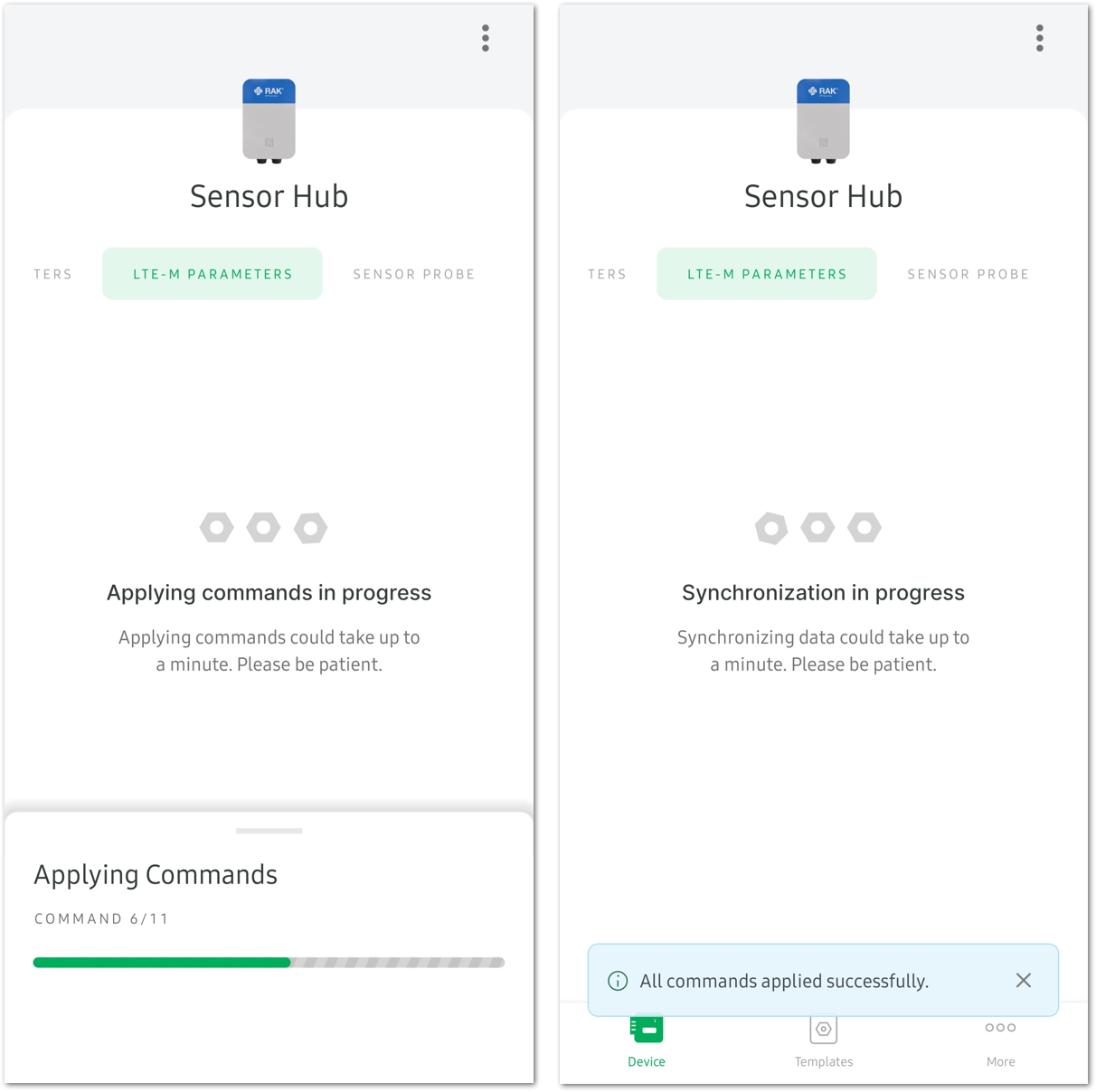1096x1092 pixels.
Task: Tap the bottom sheet drag handle
Action: tap(269, 831)
